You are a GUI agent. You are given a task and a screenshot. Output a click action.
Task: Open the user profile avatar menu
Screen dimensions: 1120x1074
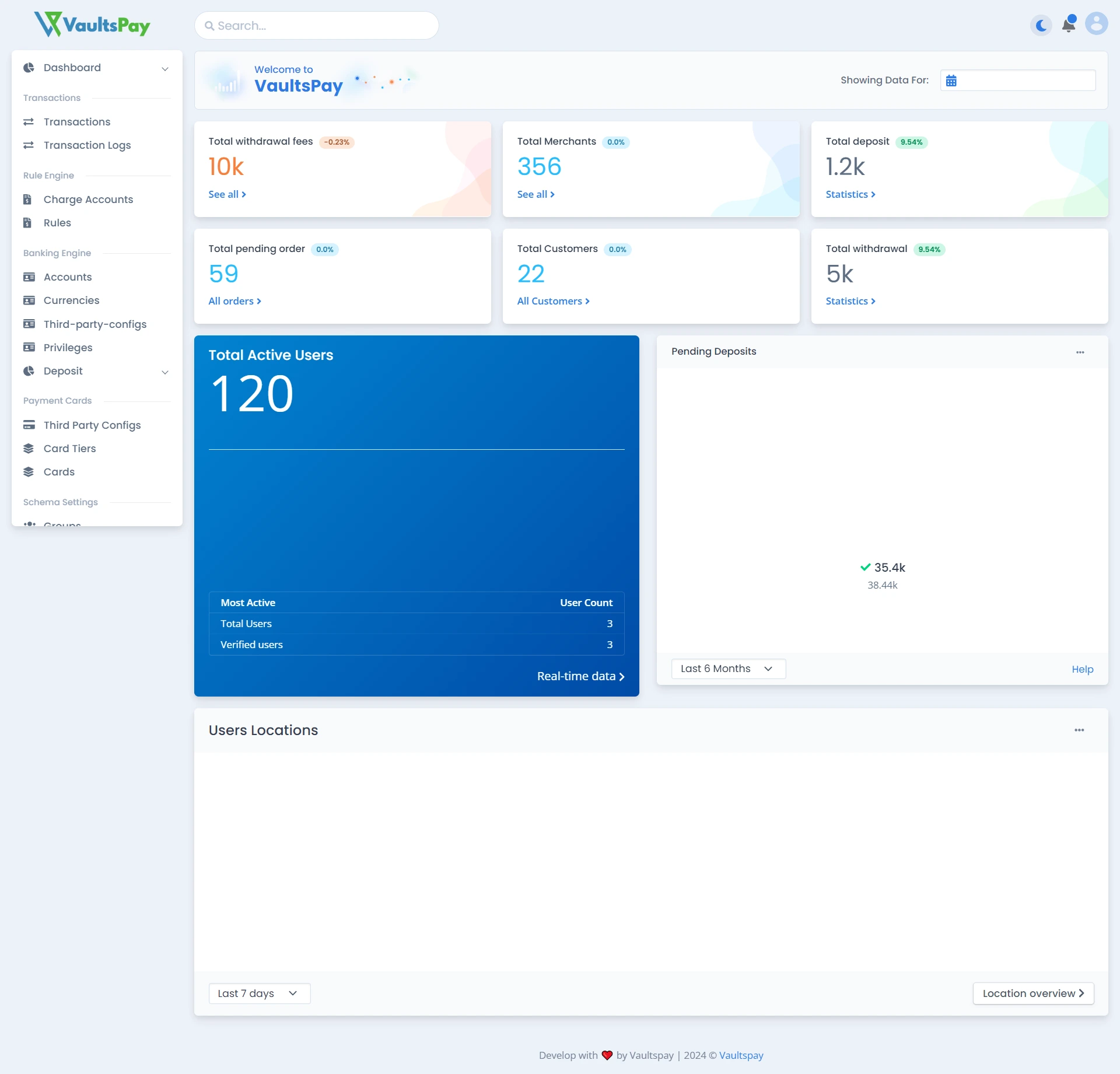(1096, 25)
